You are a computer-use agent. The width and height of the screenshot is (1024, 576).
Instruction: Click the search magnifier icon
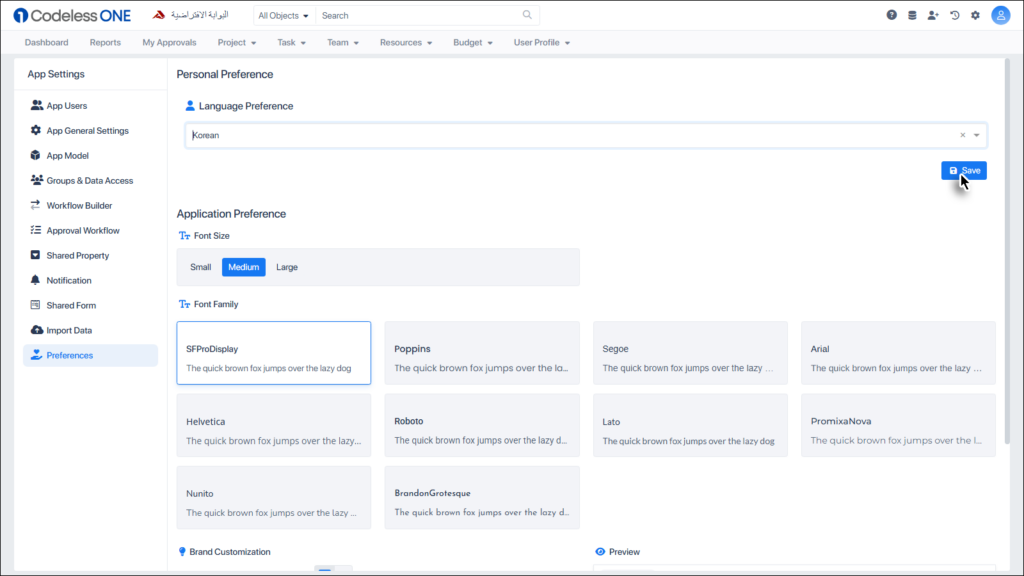[527, 15]
